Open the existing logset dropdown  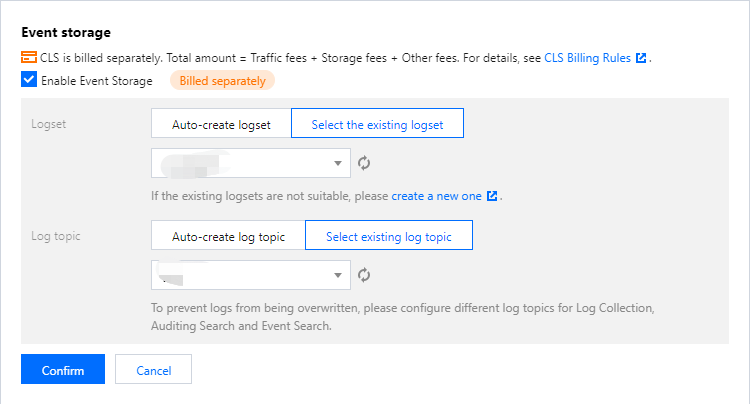point(250,163)
